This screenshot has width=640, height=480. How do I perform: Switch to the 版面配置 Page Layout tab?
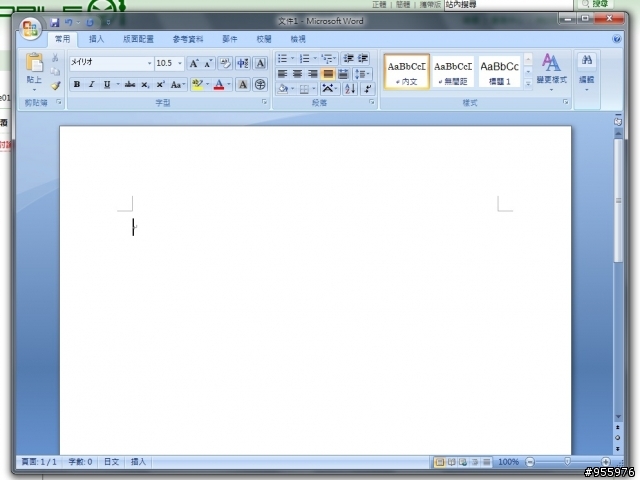(x=138, y=39)
